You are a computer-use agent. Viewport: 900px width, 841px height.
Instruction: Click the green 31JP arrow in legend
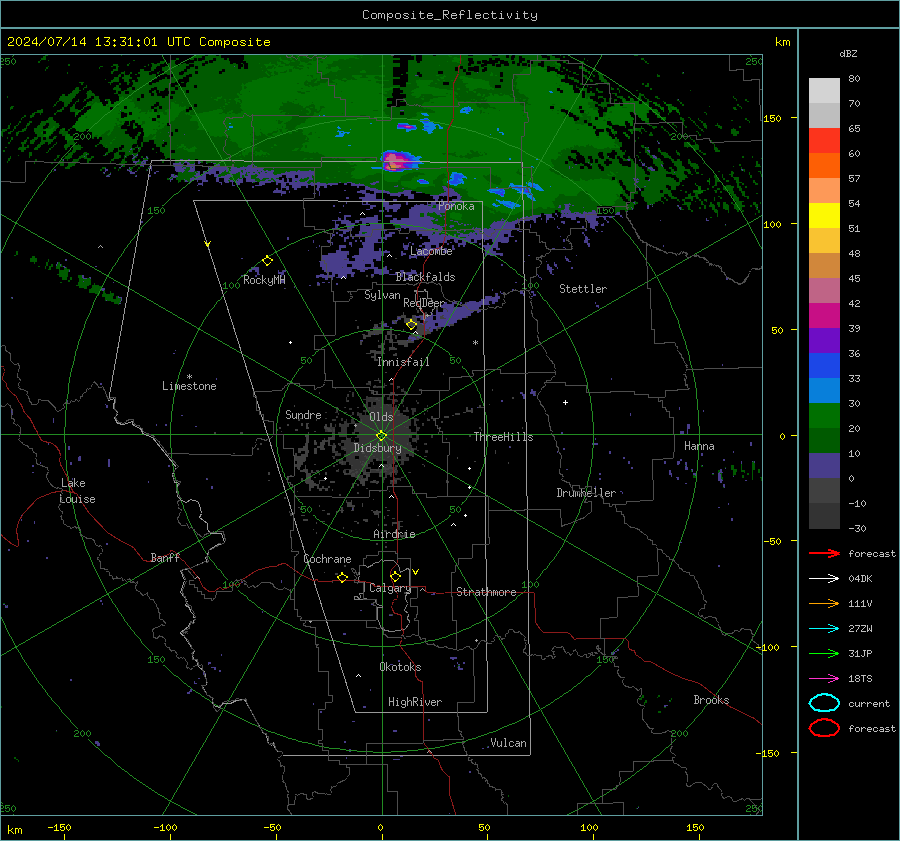click(824, 653)
